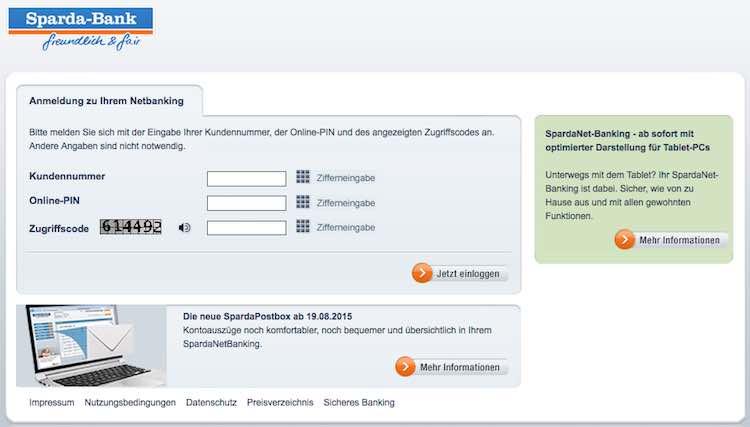Open keypad icon beside Zugriffscode field
Image resolution: width=750 pixels, height=427 pixels.
303,227
